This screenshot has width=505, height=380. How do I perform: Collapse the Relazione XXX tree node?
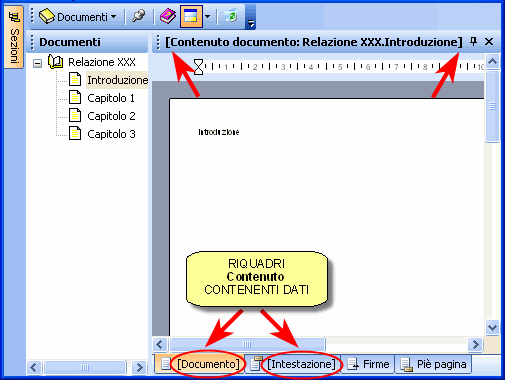pos(38,63)
